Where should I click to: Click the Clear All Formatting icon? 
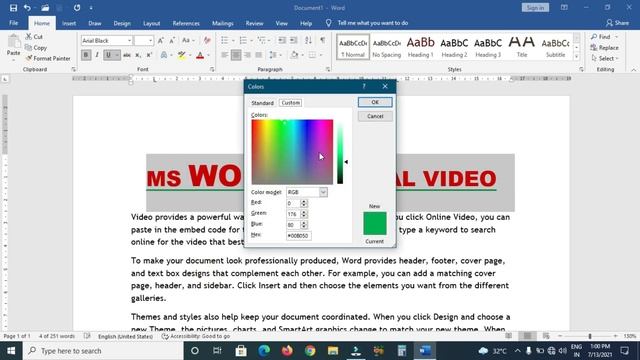click(x=207, y=40)
